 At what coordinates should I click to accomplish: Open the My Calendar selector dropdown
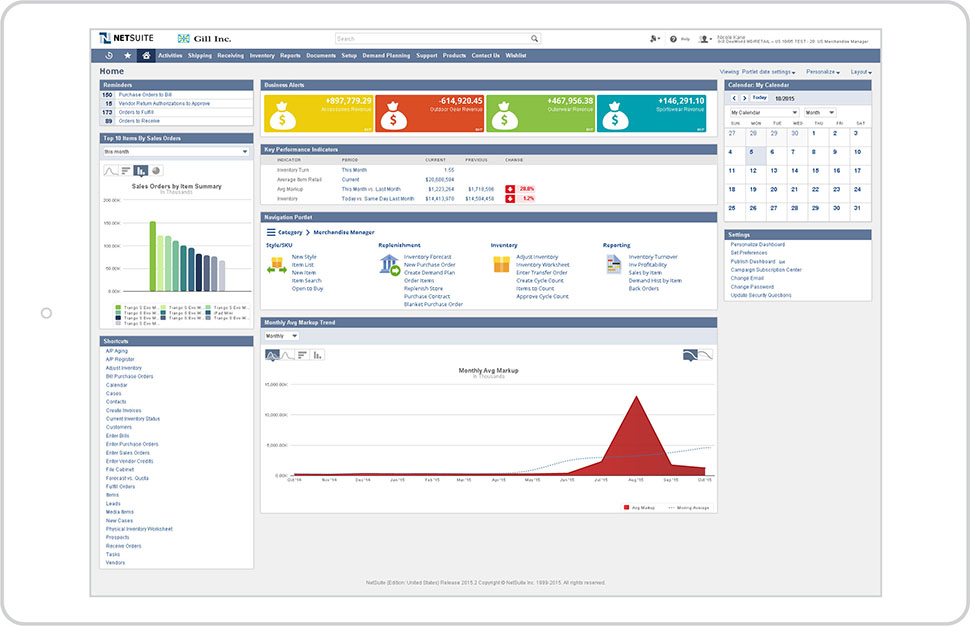764,113
